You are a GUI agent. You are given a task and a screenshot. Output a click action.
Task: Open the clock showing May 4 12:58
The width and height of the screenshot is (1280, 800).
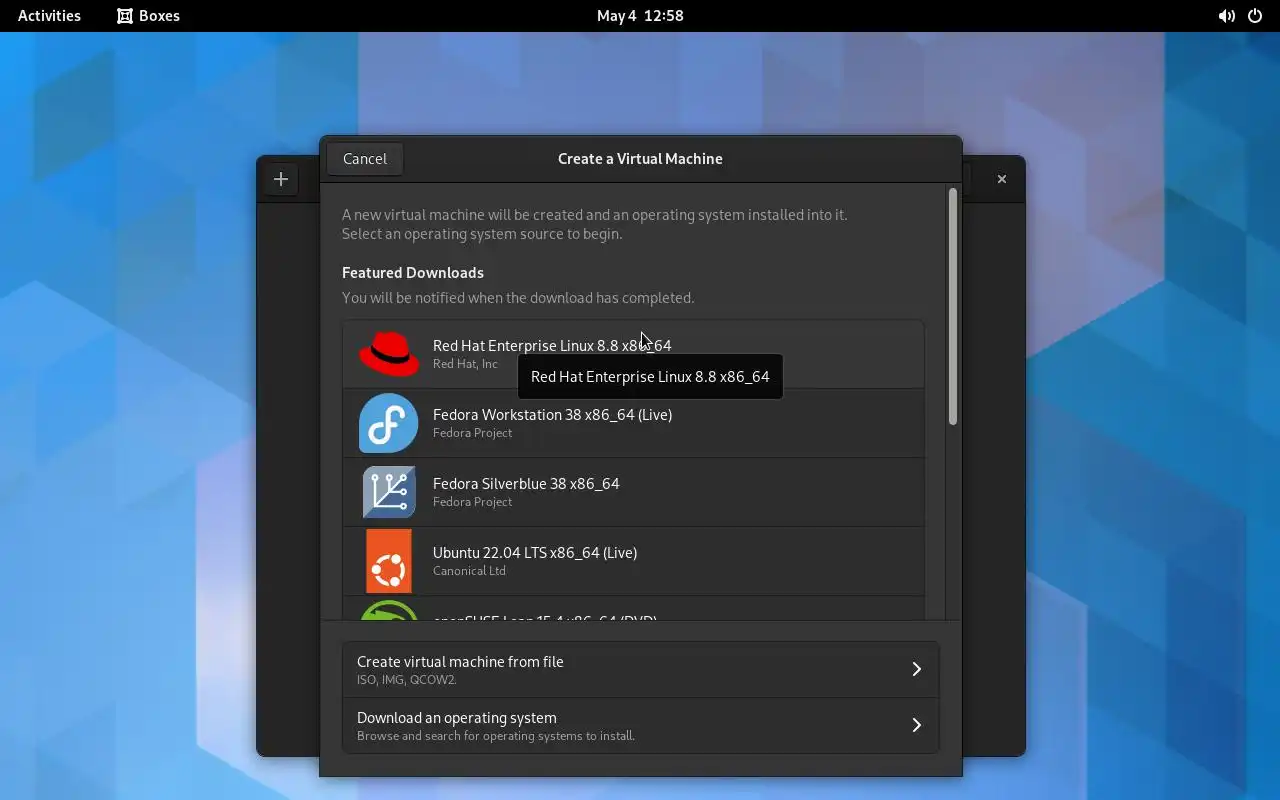point(640,16)
